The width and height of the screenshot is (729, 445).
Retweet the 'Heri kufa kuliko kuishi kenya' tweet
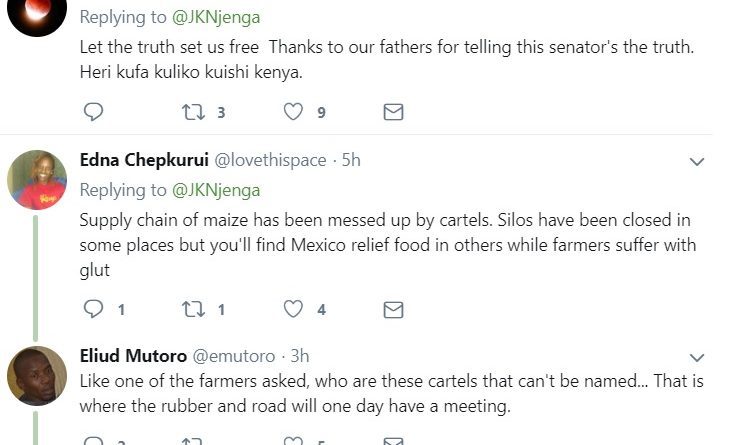pos(193,112)
